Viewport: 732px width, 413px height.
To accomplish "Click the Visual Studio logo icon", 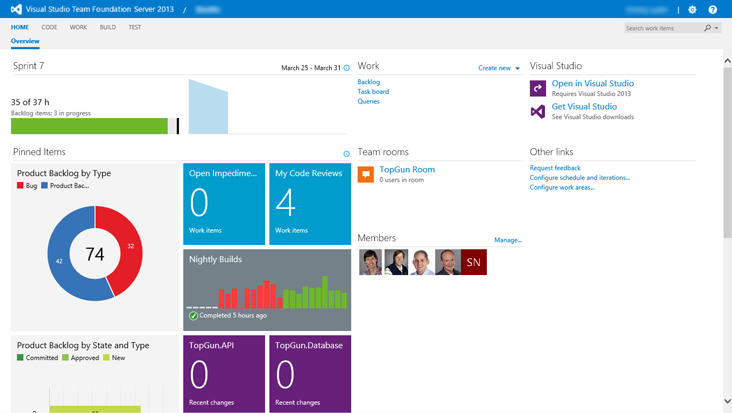I will pyautogui.click(x=16, y=9).
